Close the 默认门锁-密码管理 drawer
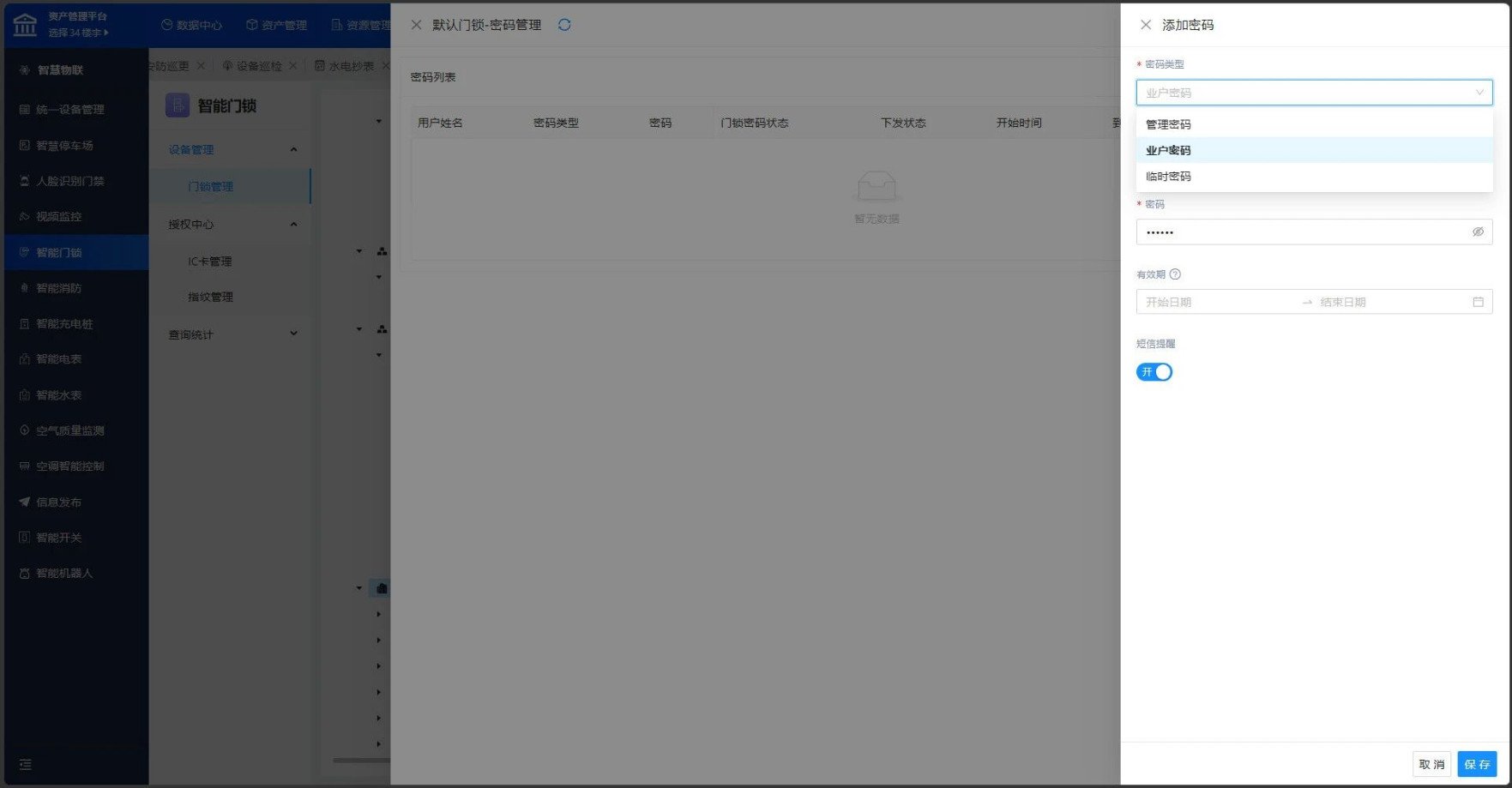 point(416,25)
